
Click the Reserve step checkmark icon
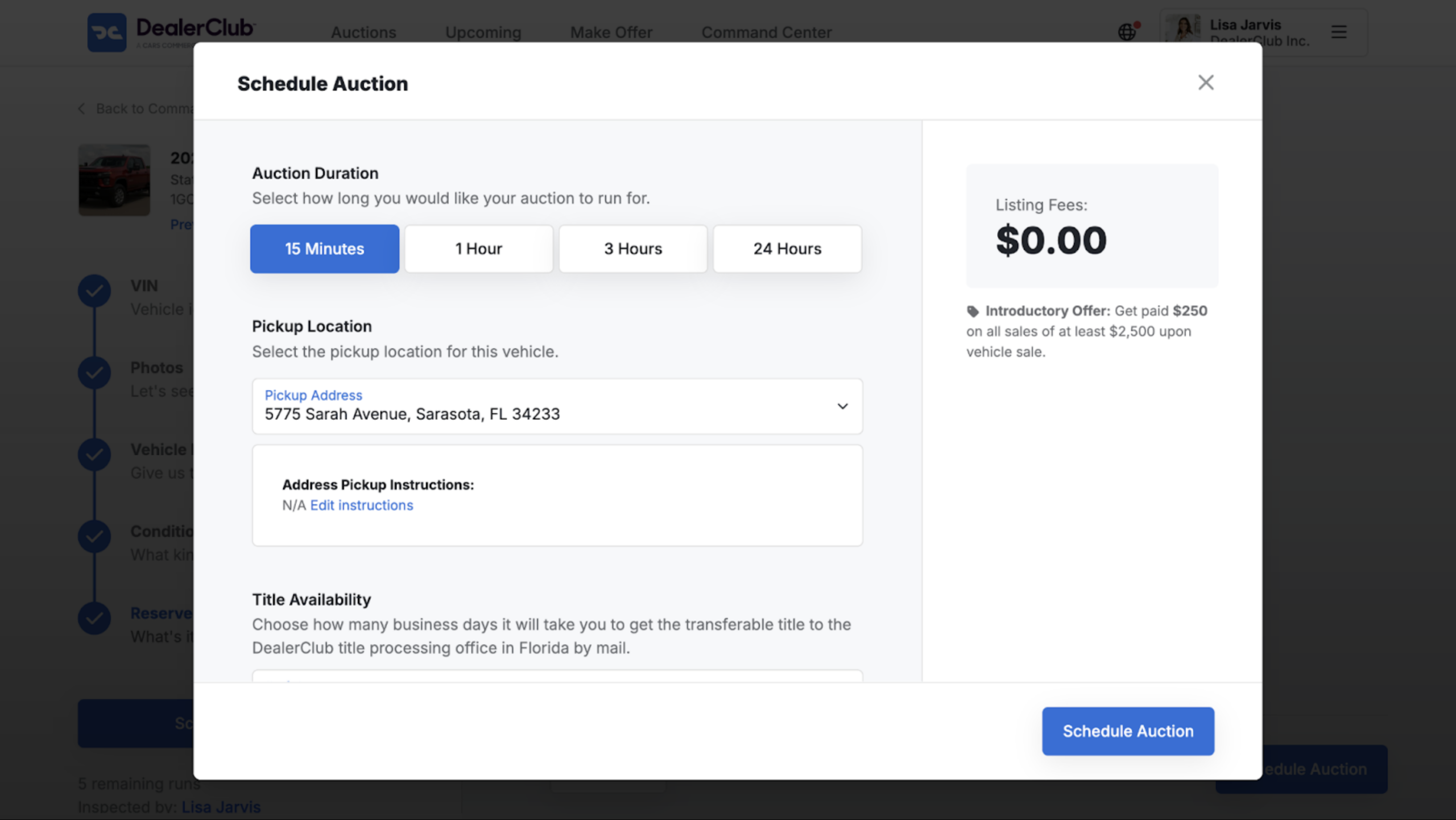pos(94,618)
